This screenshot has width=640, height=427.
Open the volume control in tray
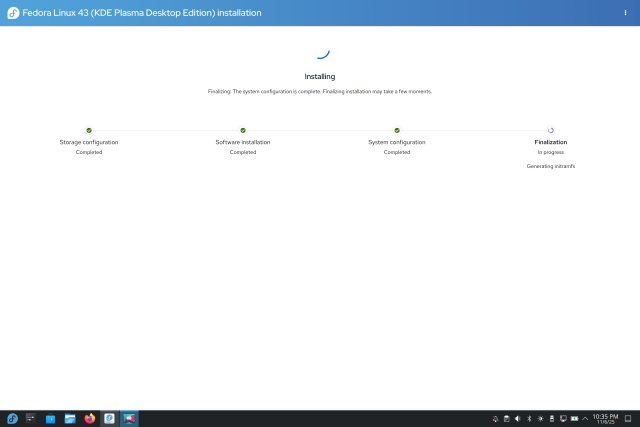coord(518,418)
